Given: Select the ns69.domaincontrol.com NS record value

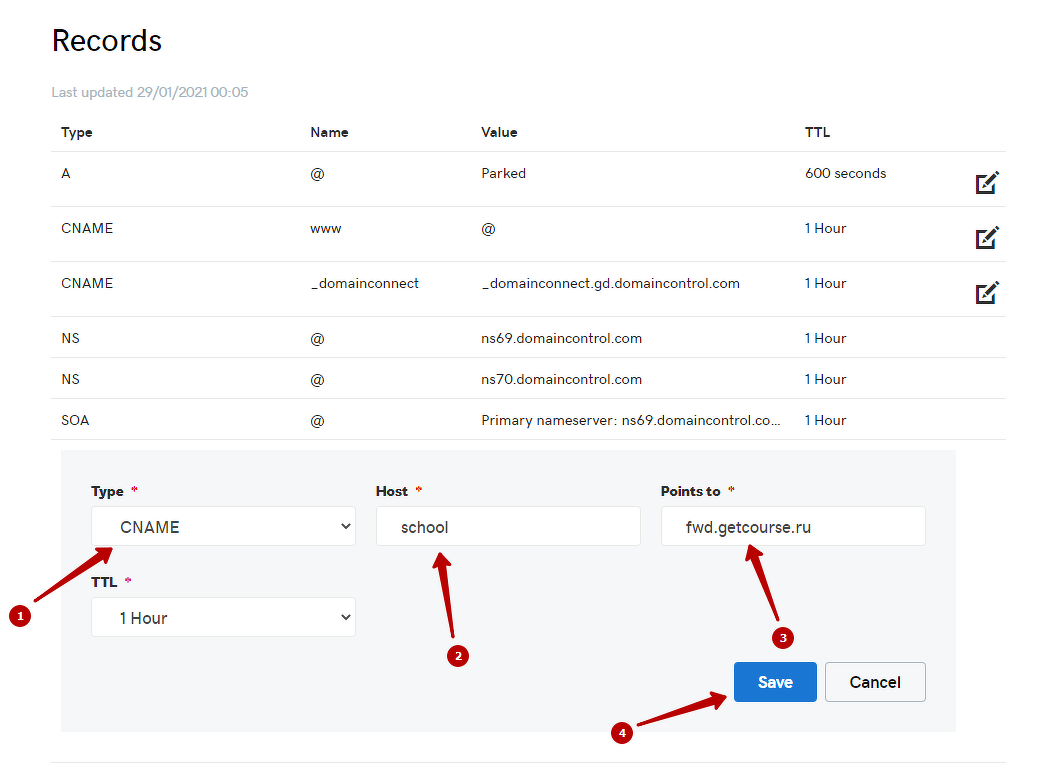Looking at the screenshot, I should (x=561, y=338).
